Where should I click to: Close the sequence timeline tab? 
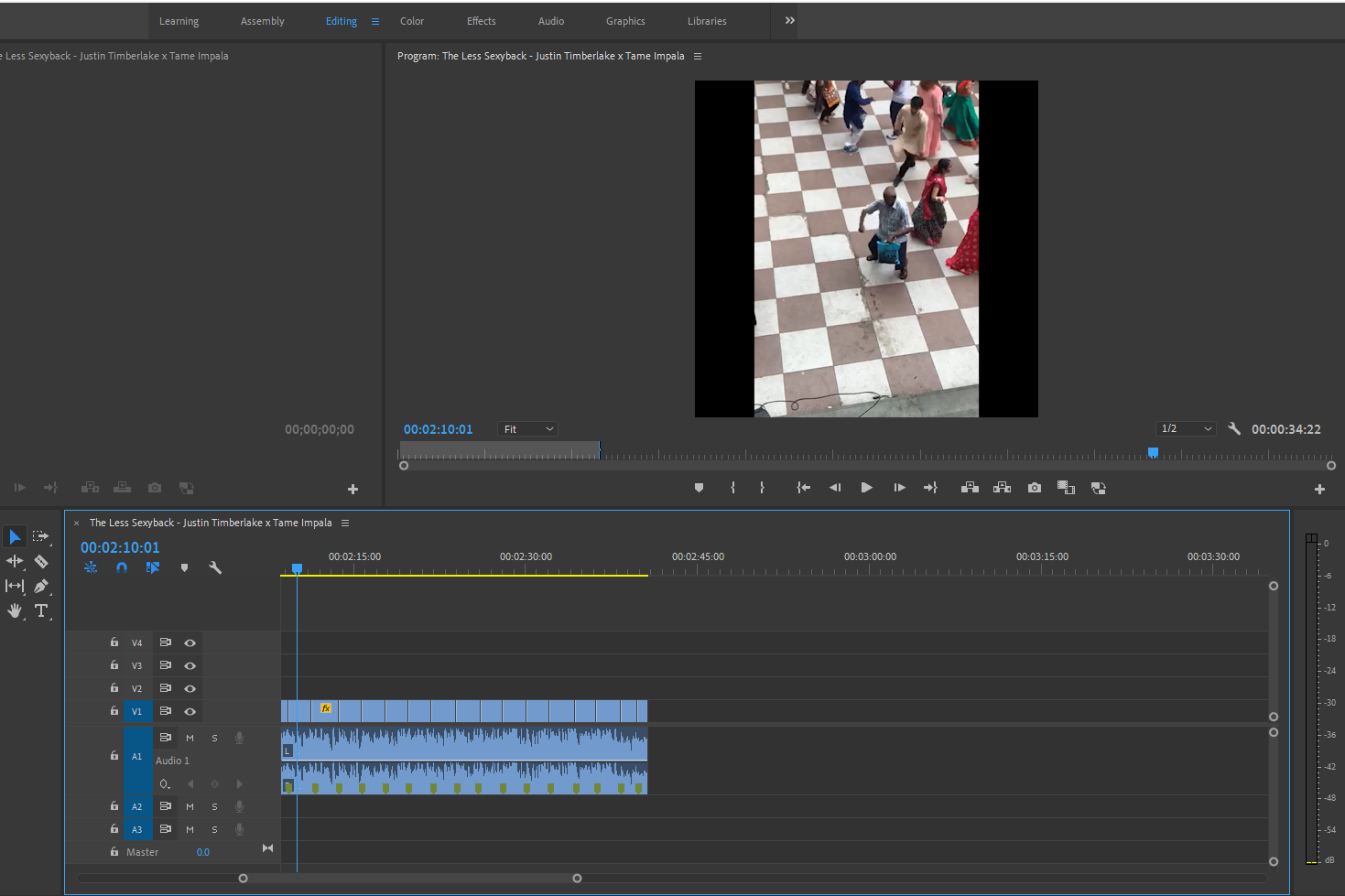tap(77, 524)
